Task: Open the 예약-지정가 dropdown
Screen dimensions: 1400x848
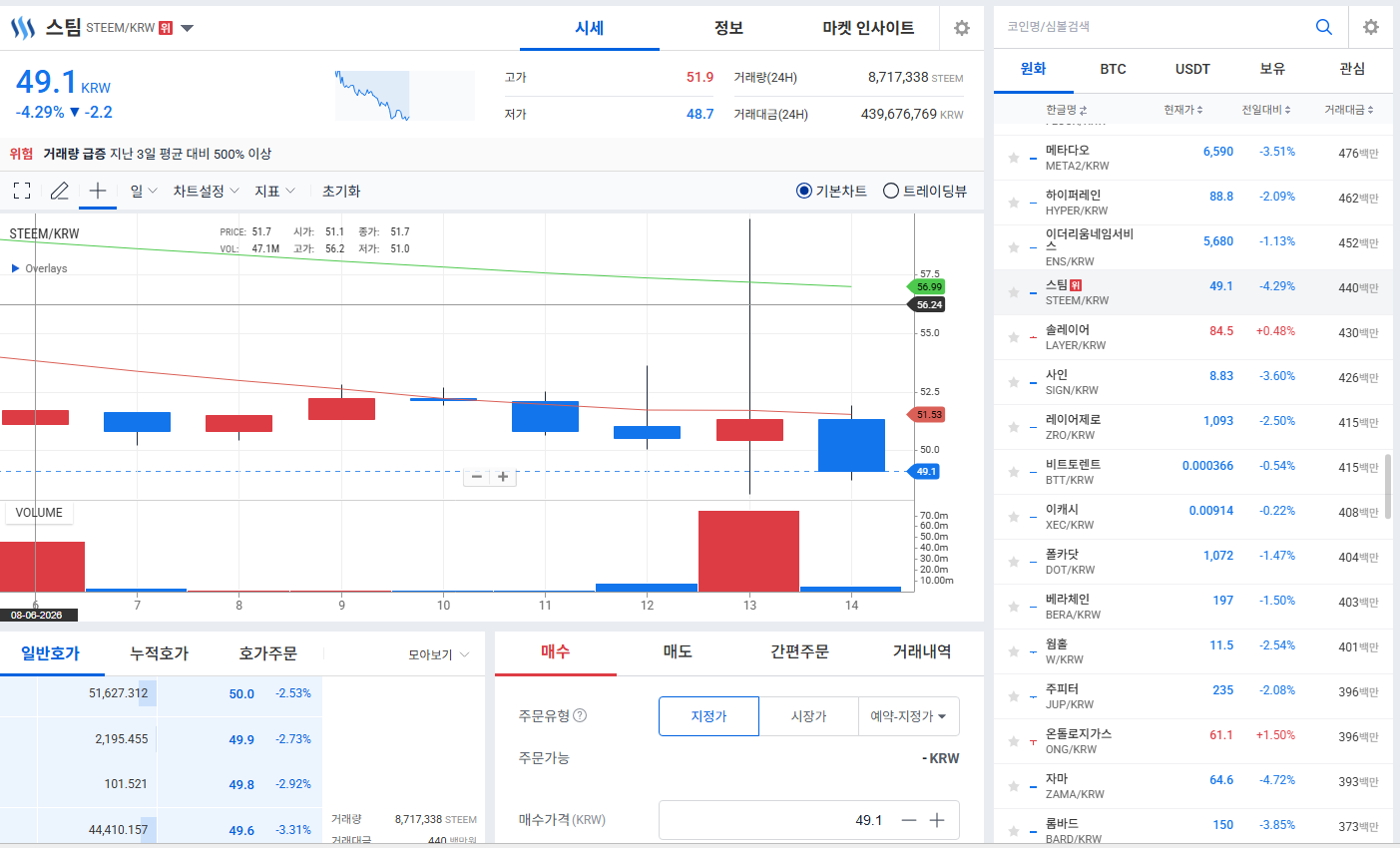Action: tap(908, 716)
